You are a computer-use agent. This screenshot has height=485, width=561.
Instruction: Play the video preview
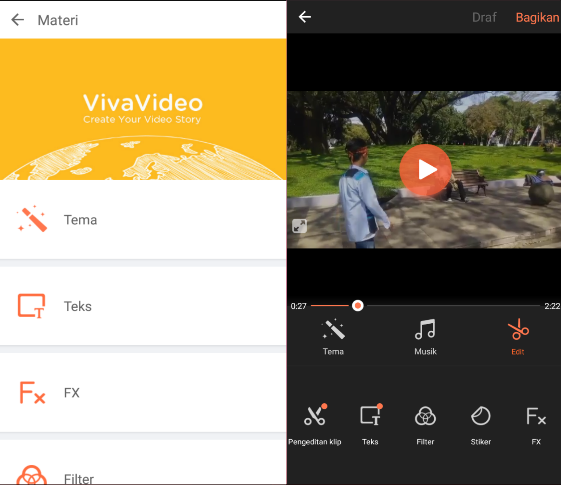pyautogui.click(x=425, y=170)
